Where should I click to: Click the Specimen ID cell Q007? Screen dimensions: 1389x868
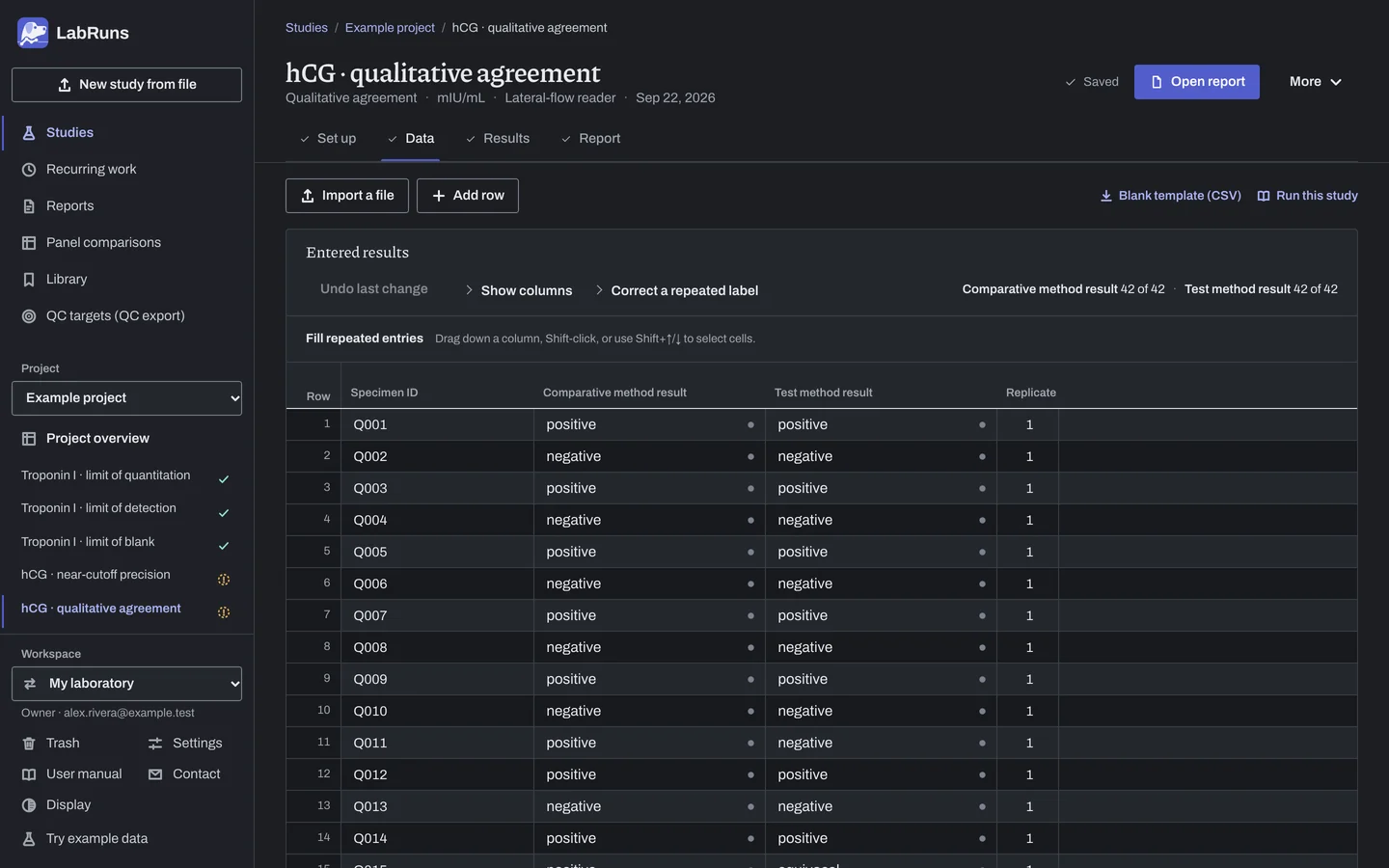coord(439,616)
